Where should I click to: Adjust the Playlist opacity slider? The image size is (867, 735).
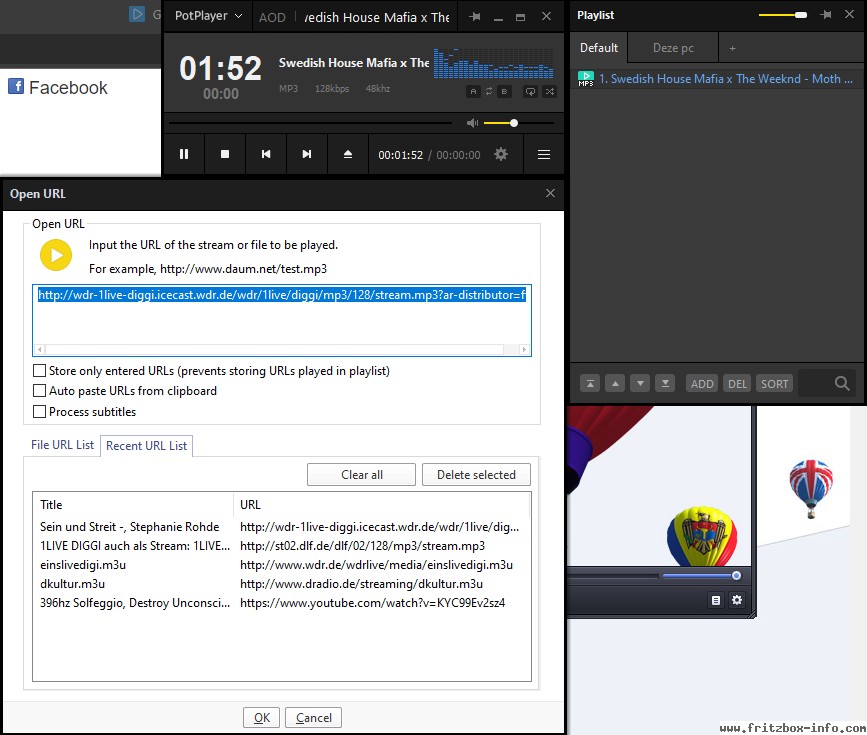click(x=782, y=15)
